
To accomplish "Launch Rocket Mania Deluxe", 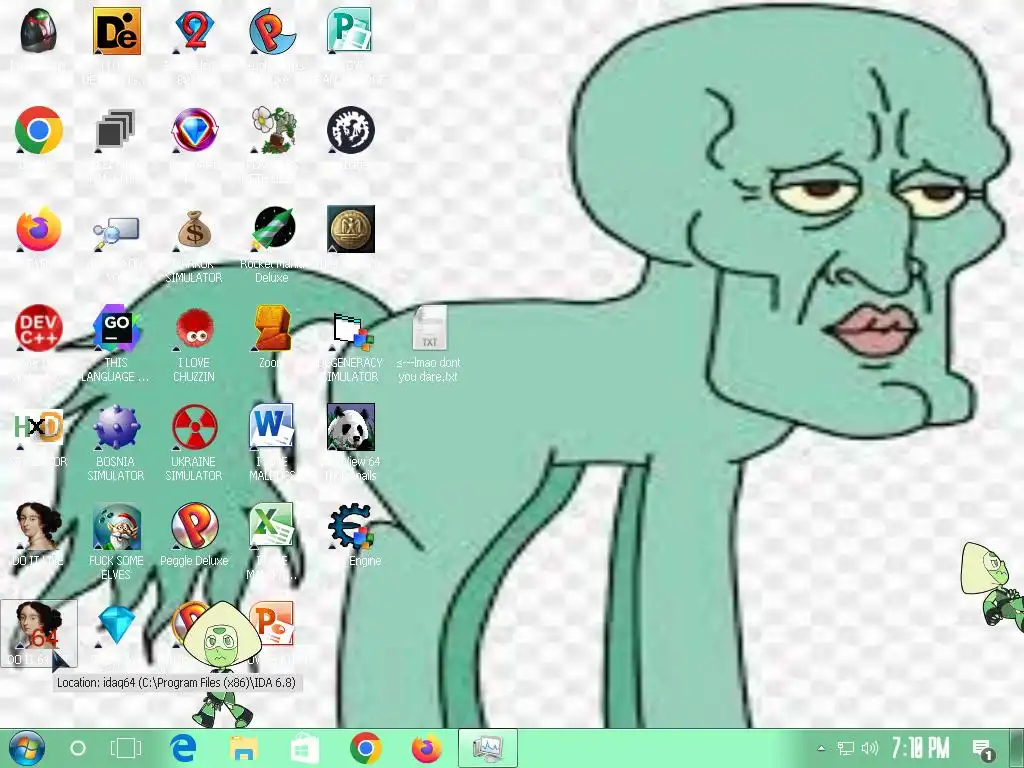I will [x=273, y=229].
